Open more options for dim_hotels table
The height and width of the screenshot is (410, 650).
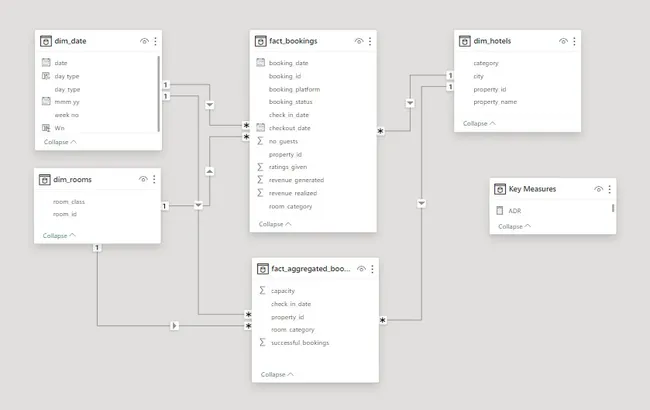pyautogui.click(x=575, y=41)
